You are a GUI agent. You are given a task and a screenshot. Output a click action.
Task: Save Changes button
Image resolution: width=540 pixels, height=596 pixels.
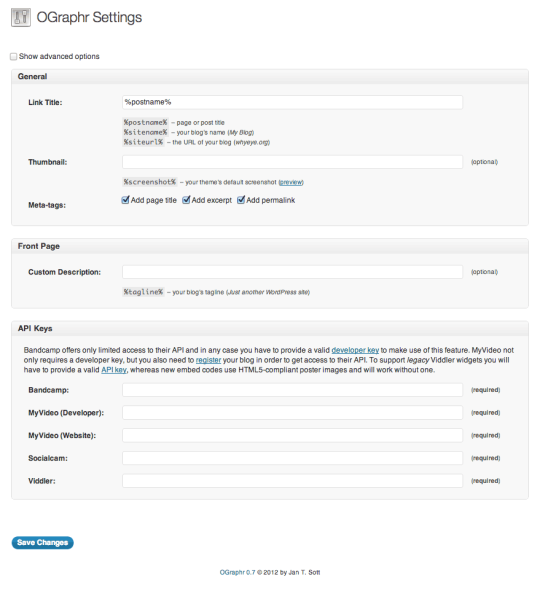tap(43, 542)
